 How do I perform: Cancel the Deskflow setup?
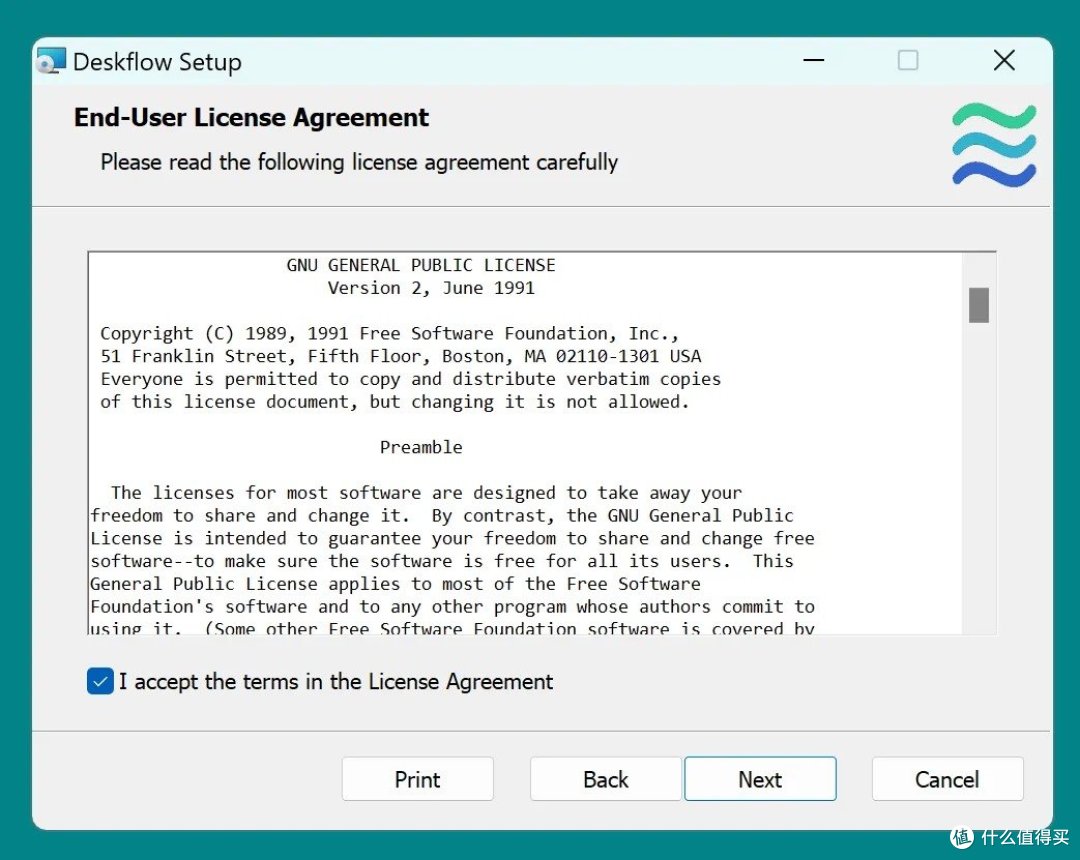pos(947,779)
